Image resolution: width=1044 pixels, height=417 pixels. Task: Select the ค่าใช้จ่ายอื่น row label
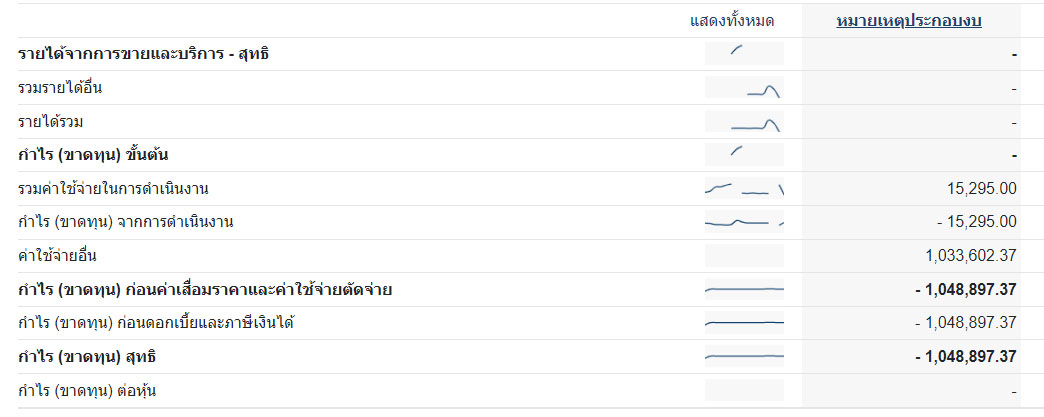(x=57, y=256)
